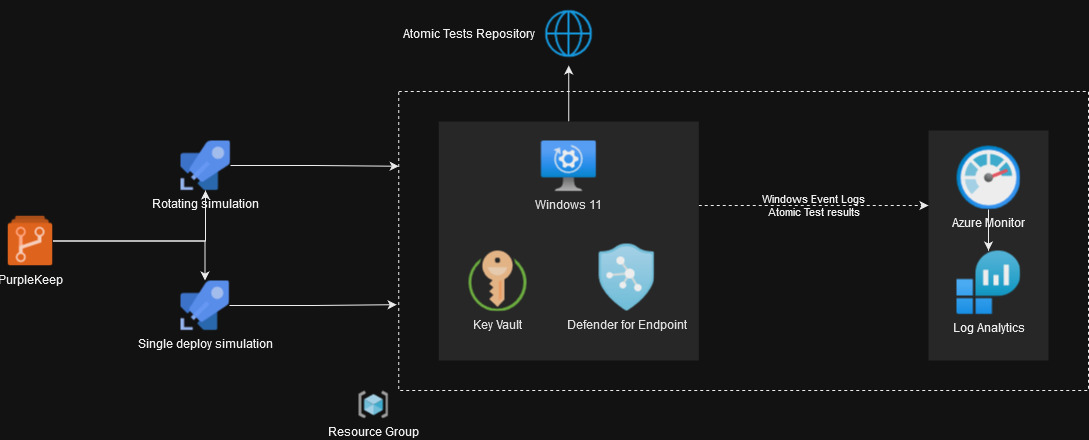This screenshot has width=1089, height=440.
Task: Click the "Log Analytics" label
Action: [x=988, y=328]
